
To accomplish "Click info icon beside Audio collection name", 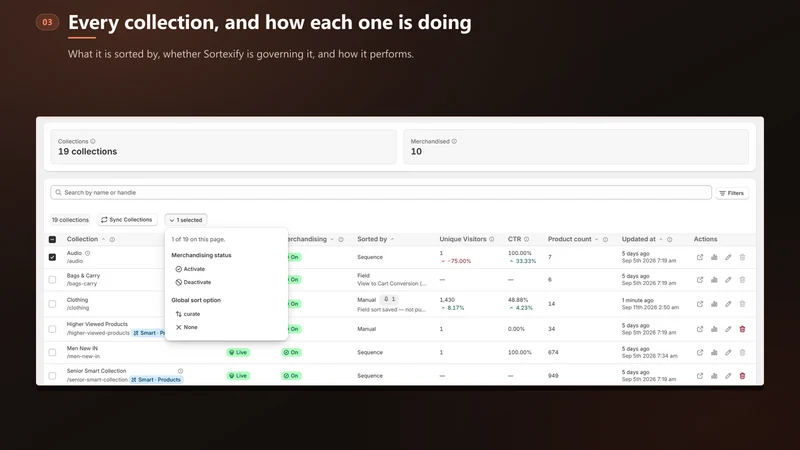I will pyautogui.click(x=87, y=253).
